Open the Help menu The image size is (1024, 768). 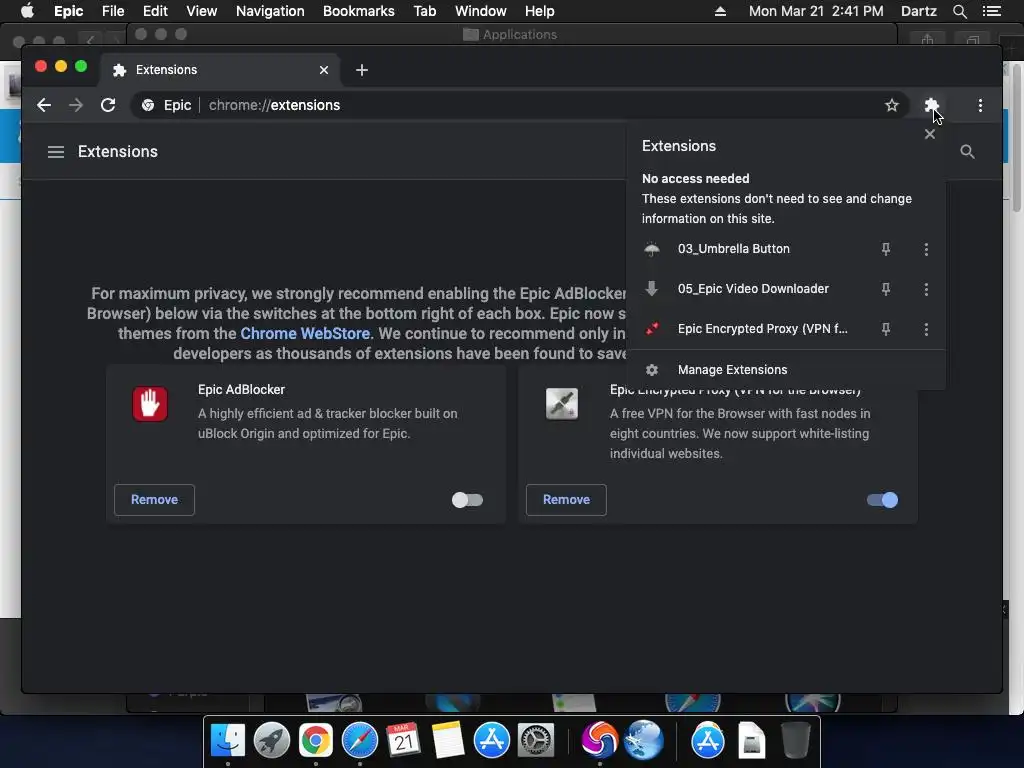click(539, 11)
